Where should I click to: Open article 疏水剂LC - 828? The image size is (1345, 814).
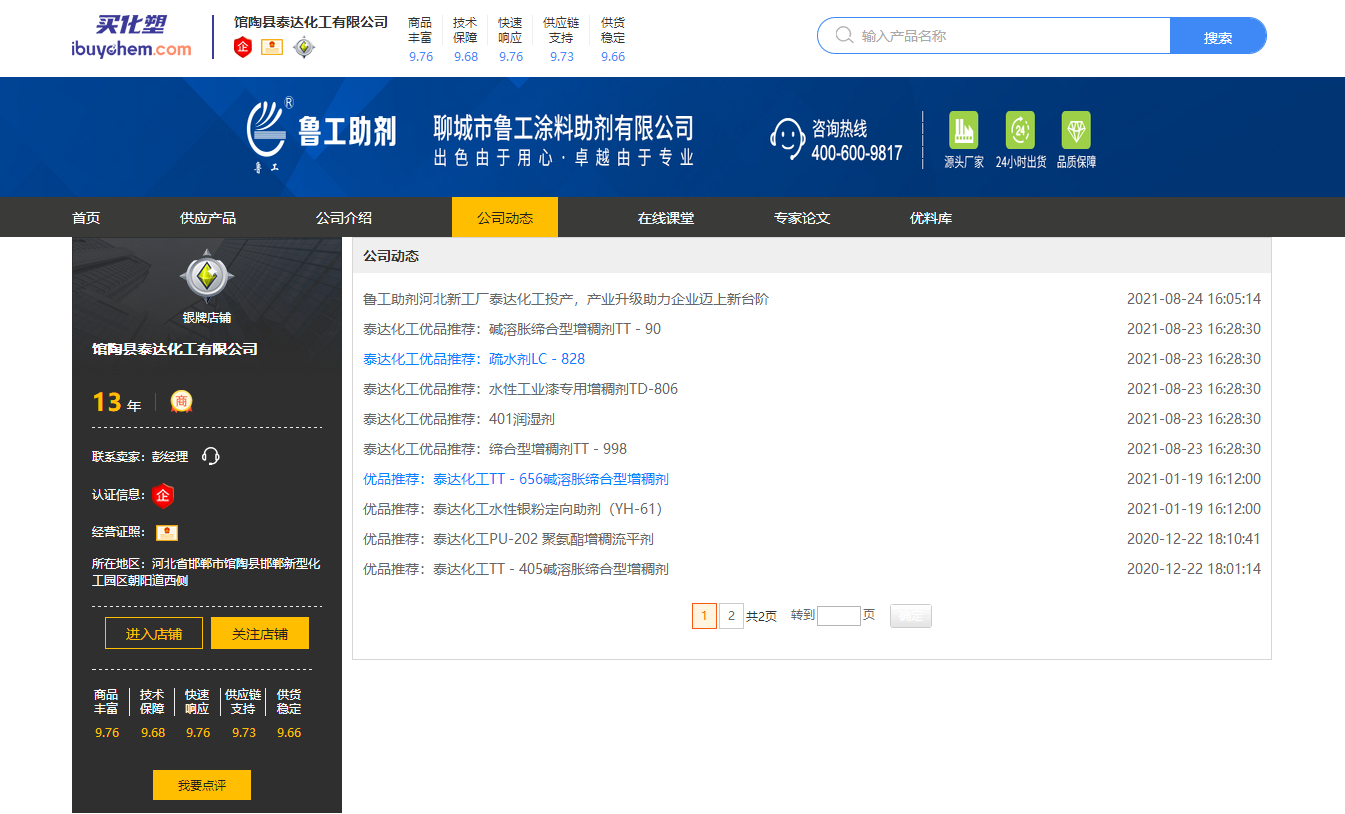474,359
